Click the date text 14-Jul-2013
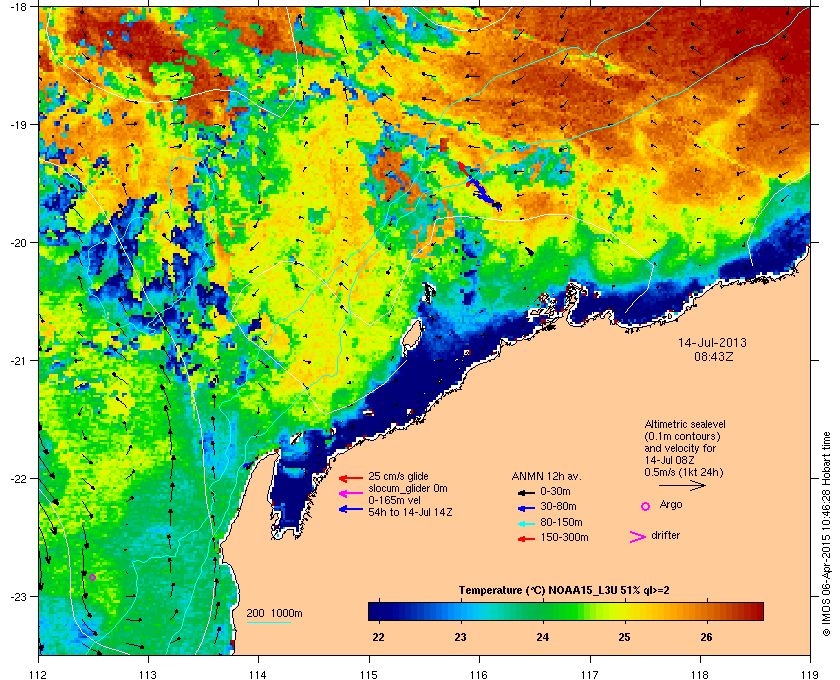 (712, 342)
